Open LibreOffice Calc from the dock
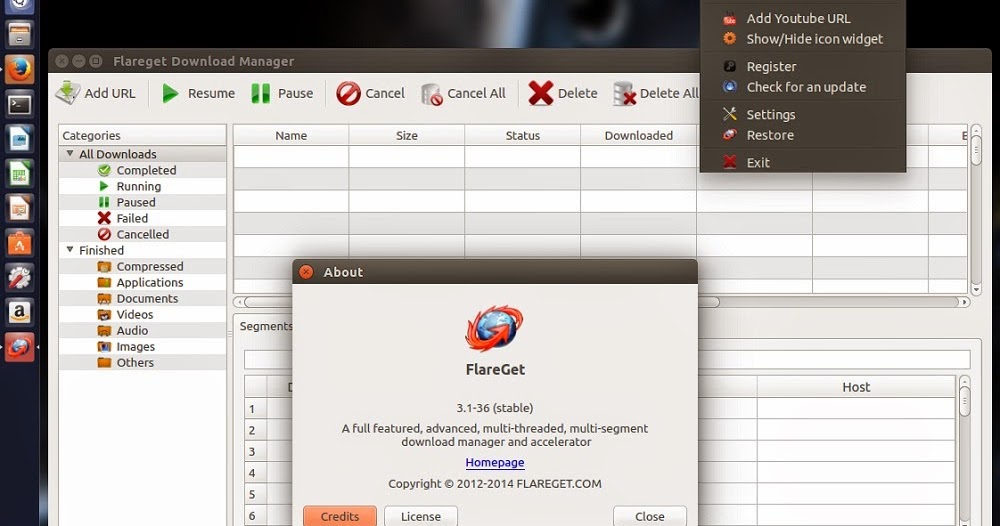The image size is (1000, 526). (19, 173)
